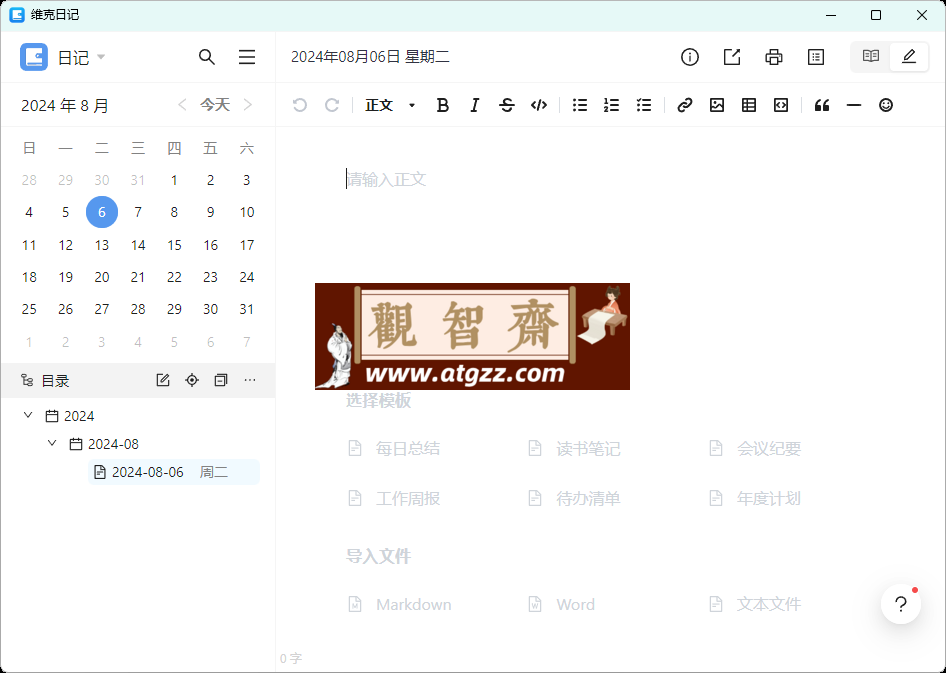Insert a hyperlink

pos(685,106)
